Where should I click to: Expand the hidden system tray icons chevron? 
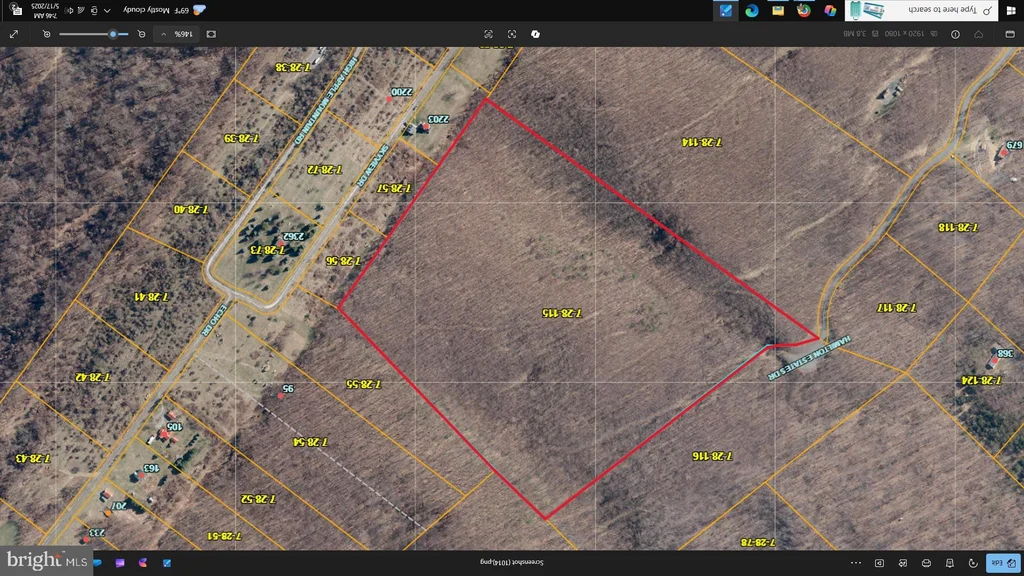tap(107, 10)
